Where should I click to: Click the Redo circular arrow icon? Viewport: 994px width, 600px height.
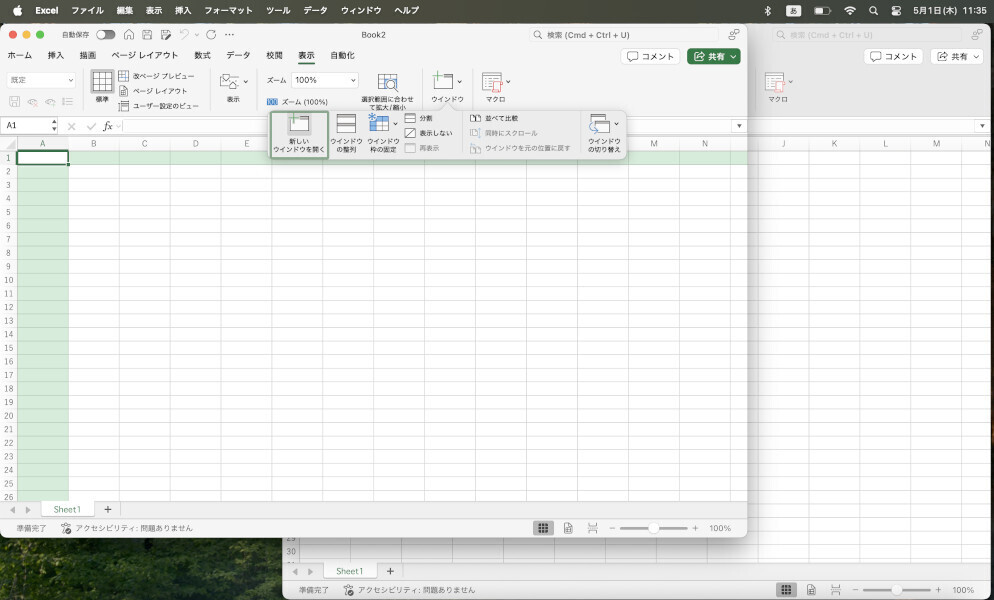pos(211,35)
